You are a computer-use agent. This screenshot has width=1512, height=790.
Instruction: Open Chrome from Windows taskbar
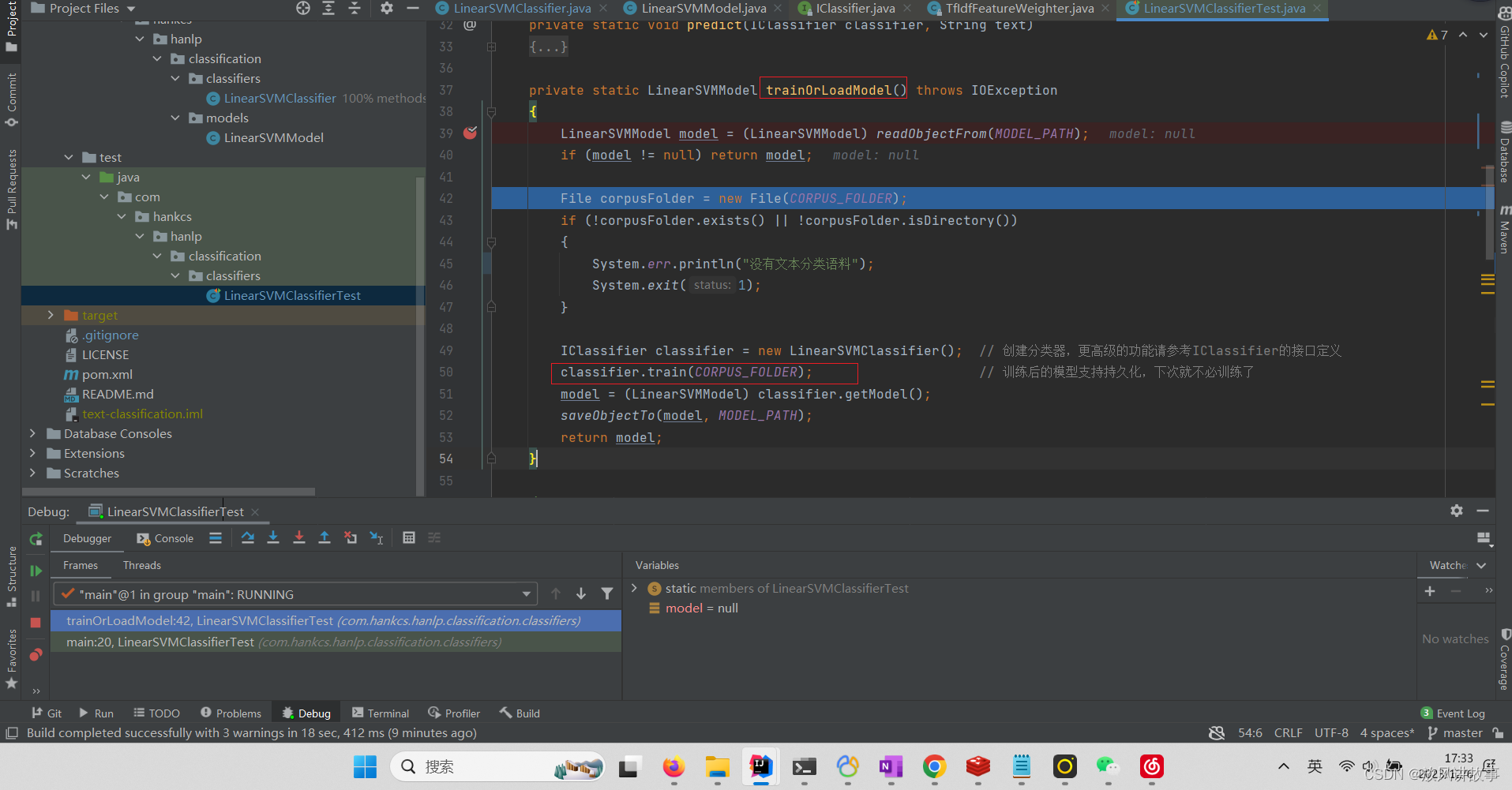934,766
